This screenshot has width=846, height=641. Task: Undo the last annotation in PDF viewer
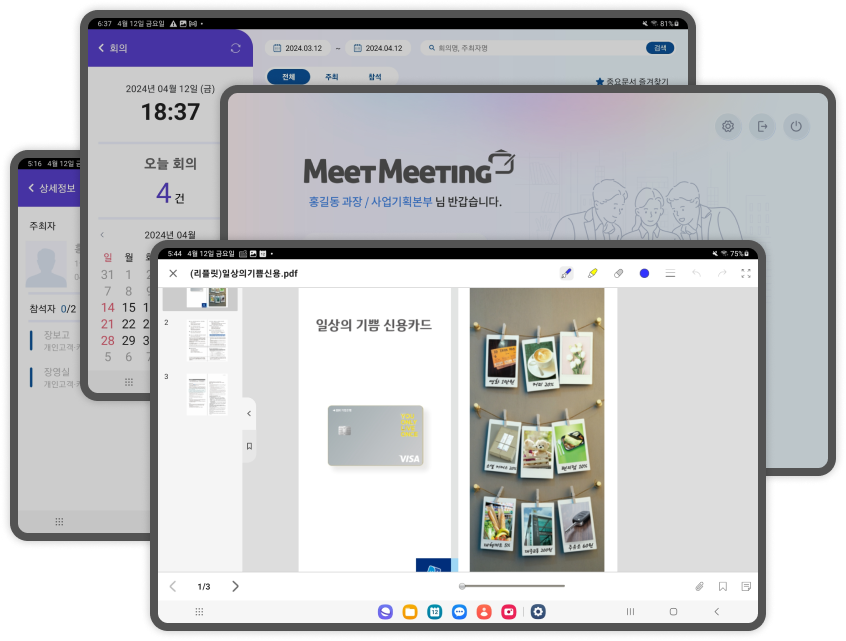[x=697, y=274]
